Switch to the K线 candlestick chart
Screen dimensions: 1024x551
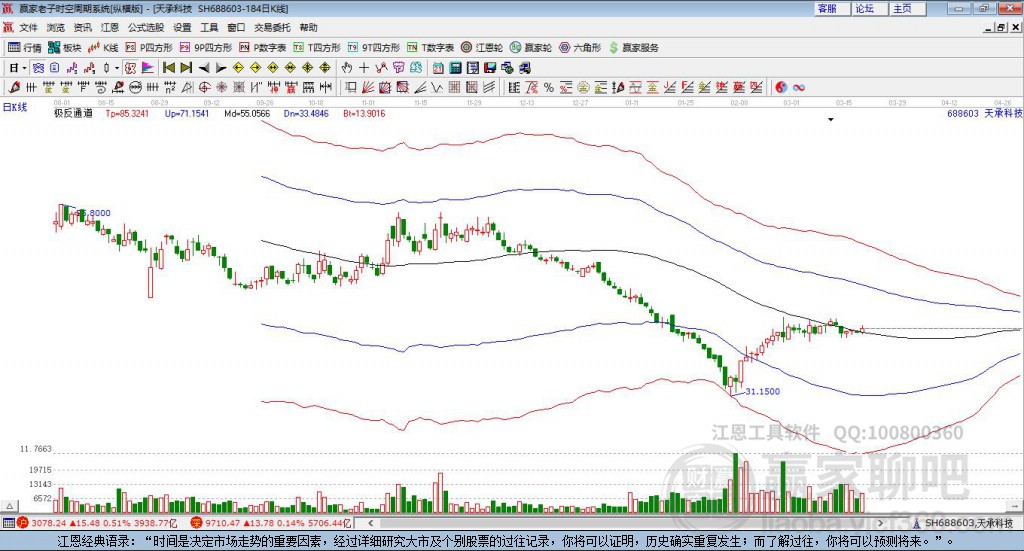click(103, 48)
